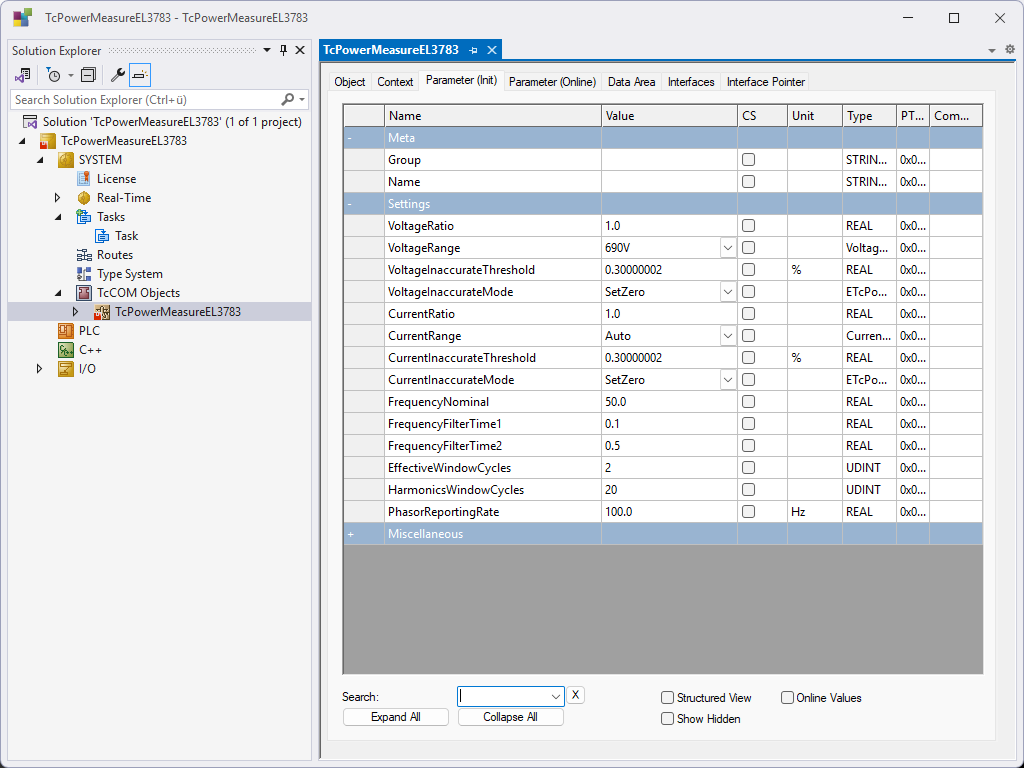Open the Search combo box dropdown arrow
Viewport: 1024px width, 768px height.
coord(556,697)
